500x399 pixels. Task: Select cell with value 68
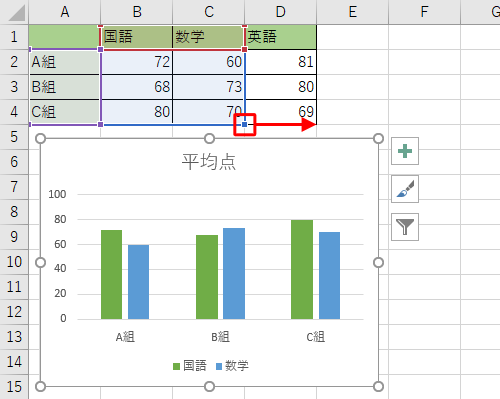(x=137, y=87)
